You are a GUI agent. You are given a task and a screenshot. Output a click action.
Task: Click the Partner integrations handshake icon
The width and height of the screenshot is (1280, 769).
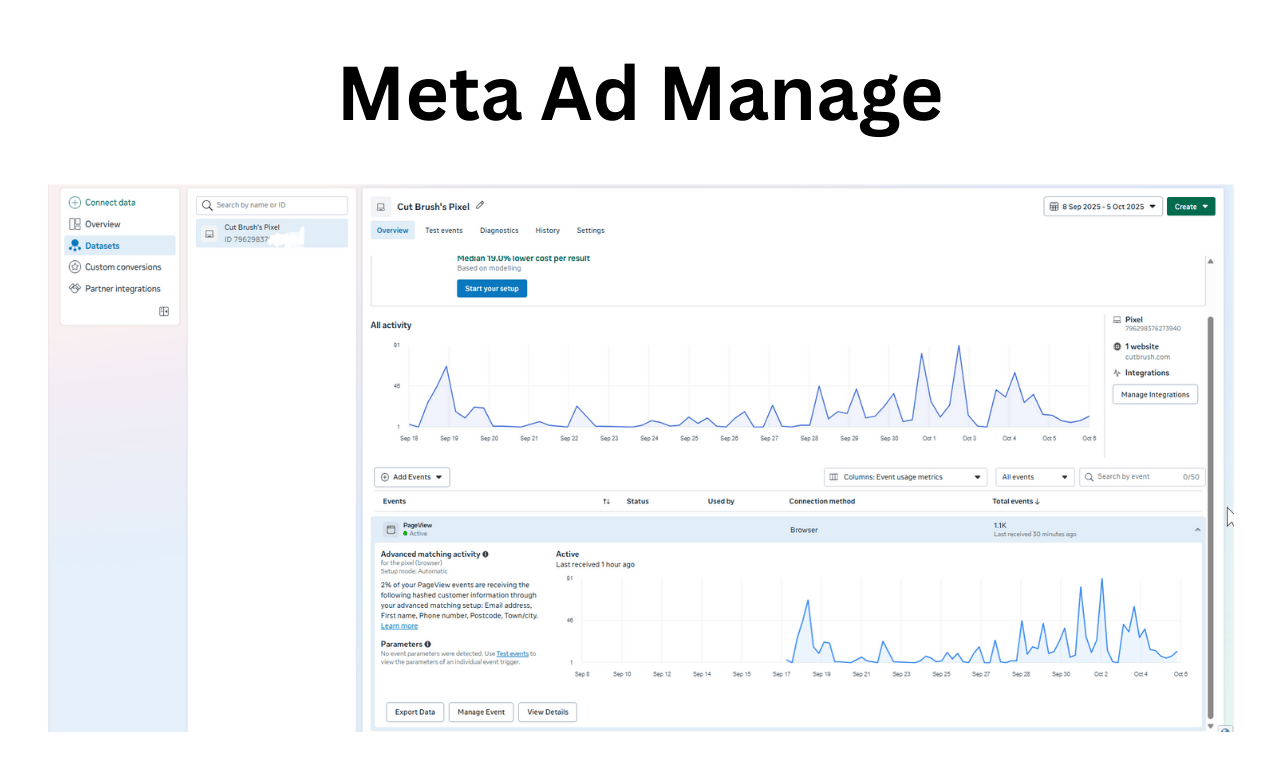point(75,289)
